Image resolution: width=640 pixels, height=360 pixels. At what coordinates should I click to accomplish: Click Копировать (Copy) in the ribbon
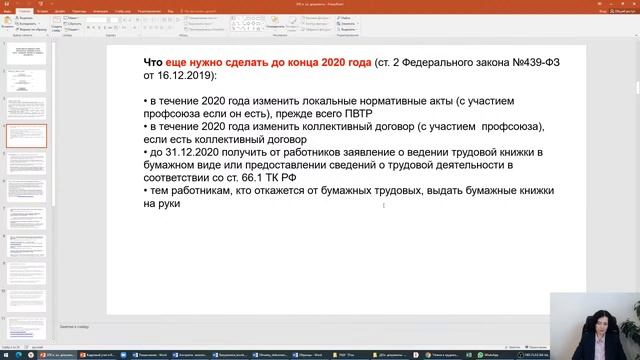(28, 24)
